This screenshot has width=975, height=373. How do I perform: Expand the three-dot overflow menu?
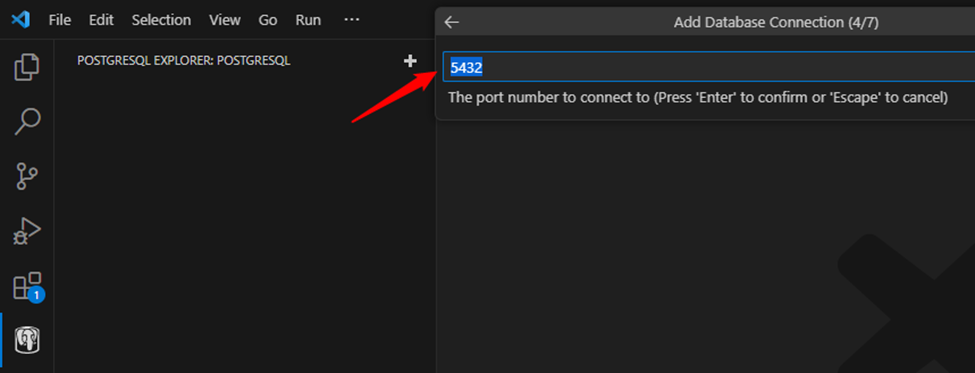352,20
